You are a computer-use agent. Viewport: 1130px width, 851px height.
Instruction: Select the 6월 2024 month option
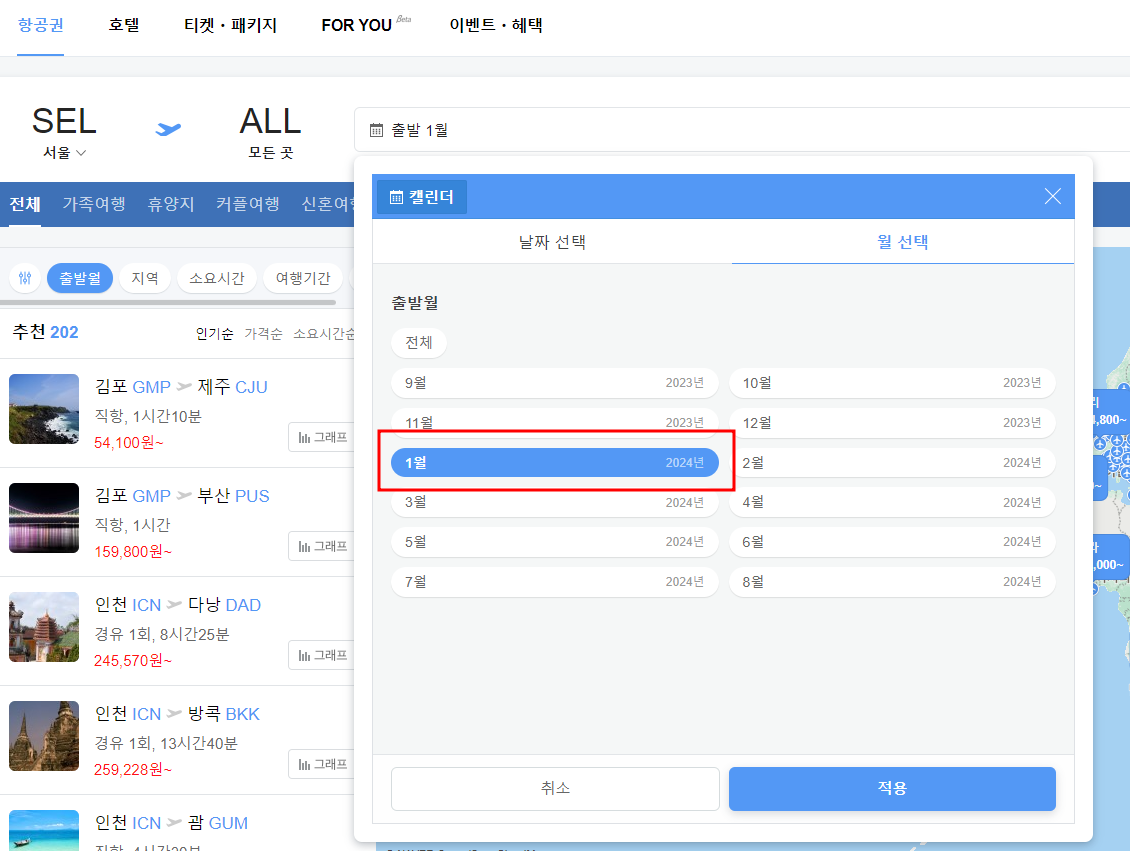(892, 542)
